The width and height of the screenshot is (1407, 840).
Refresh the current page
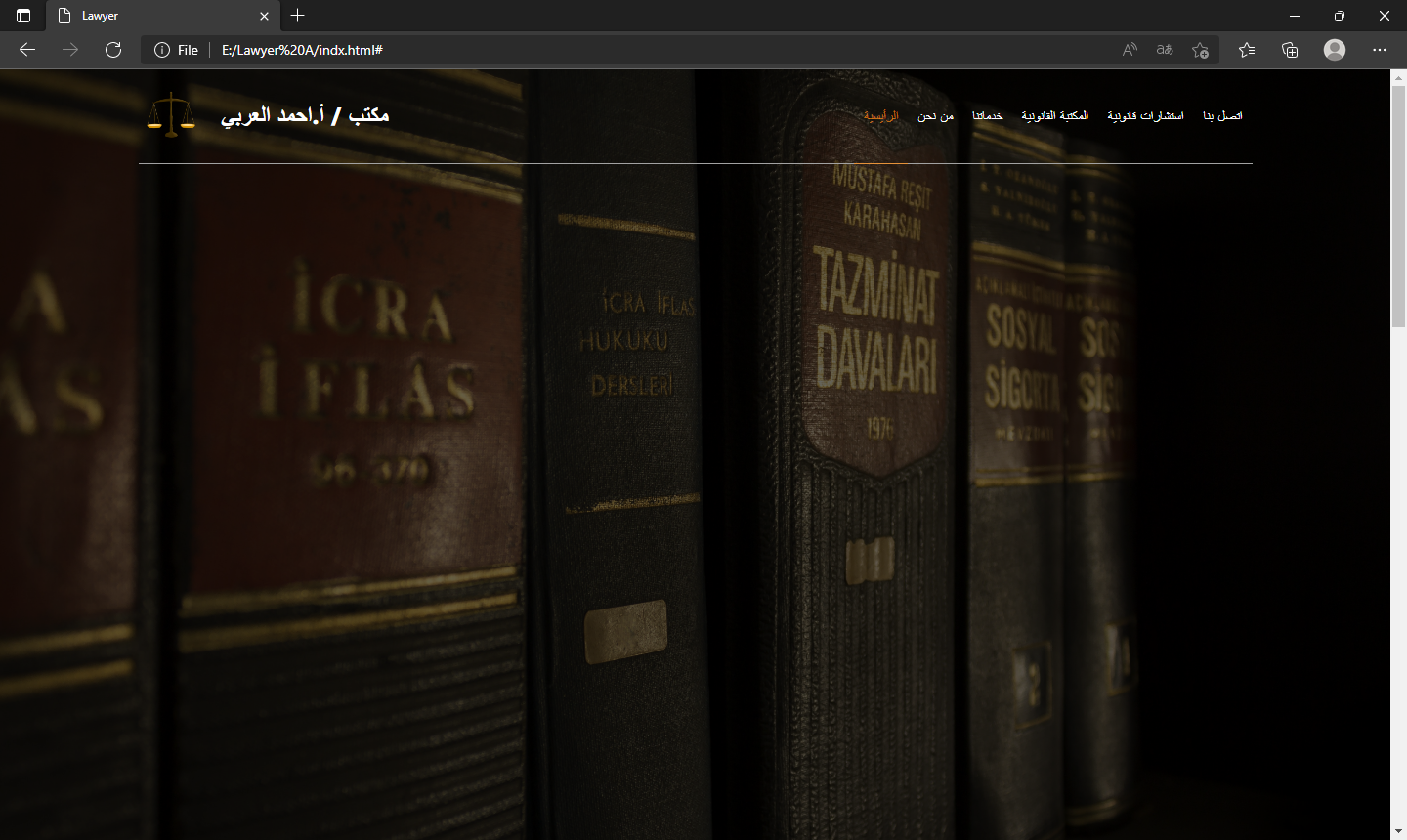[x=113, y=50]
